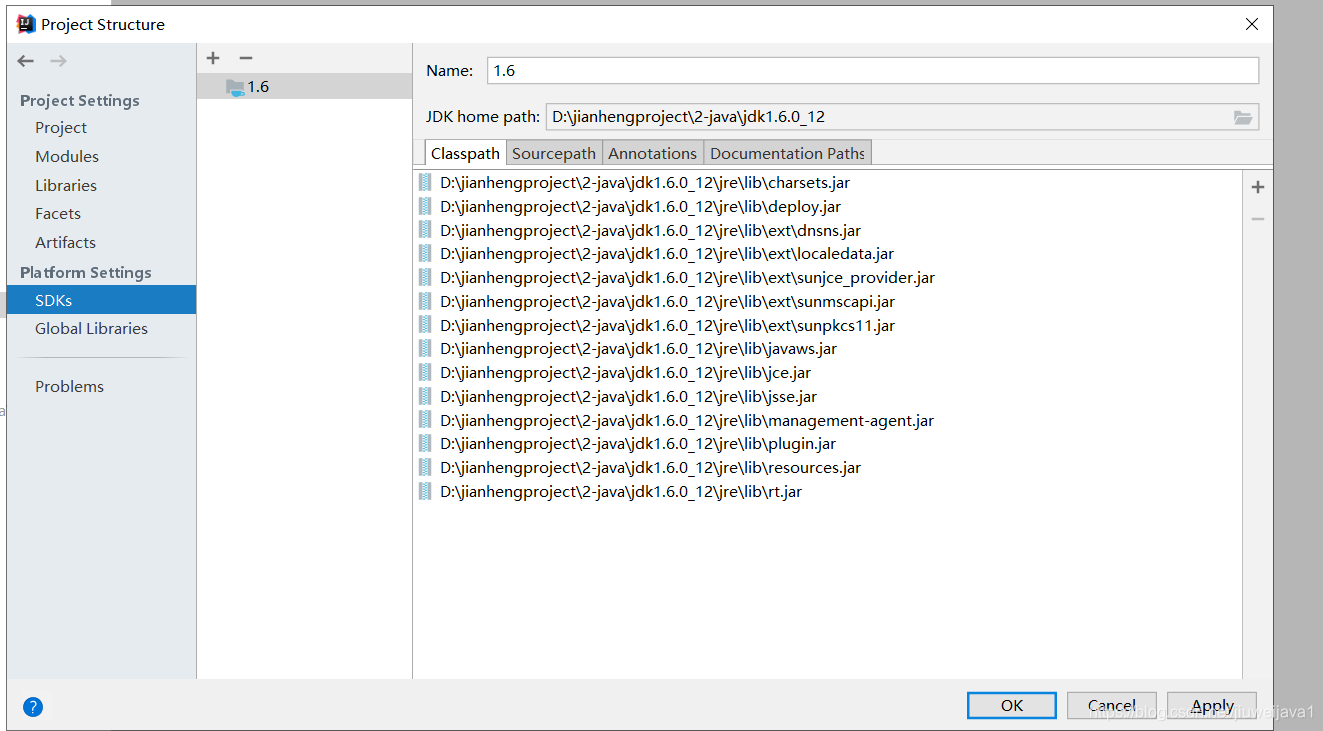Switch to the Sourcepath tab
This screenshot has height=731, width=1323.
554,153
